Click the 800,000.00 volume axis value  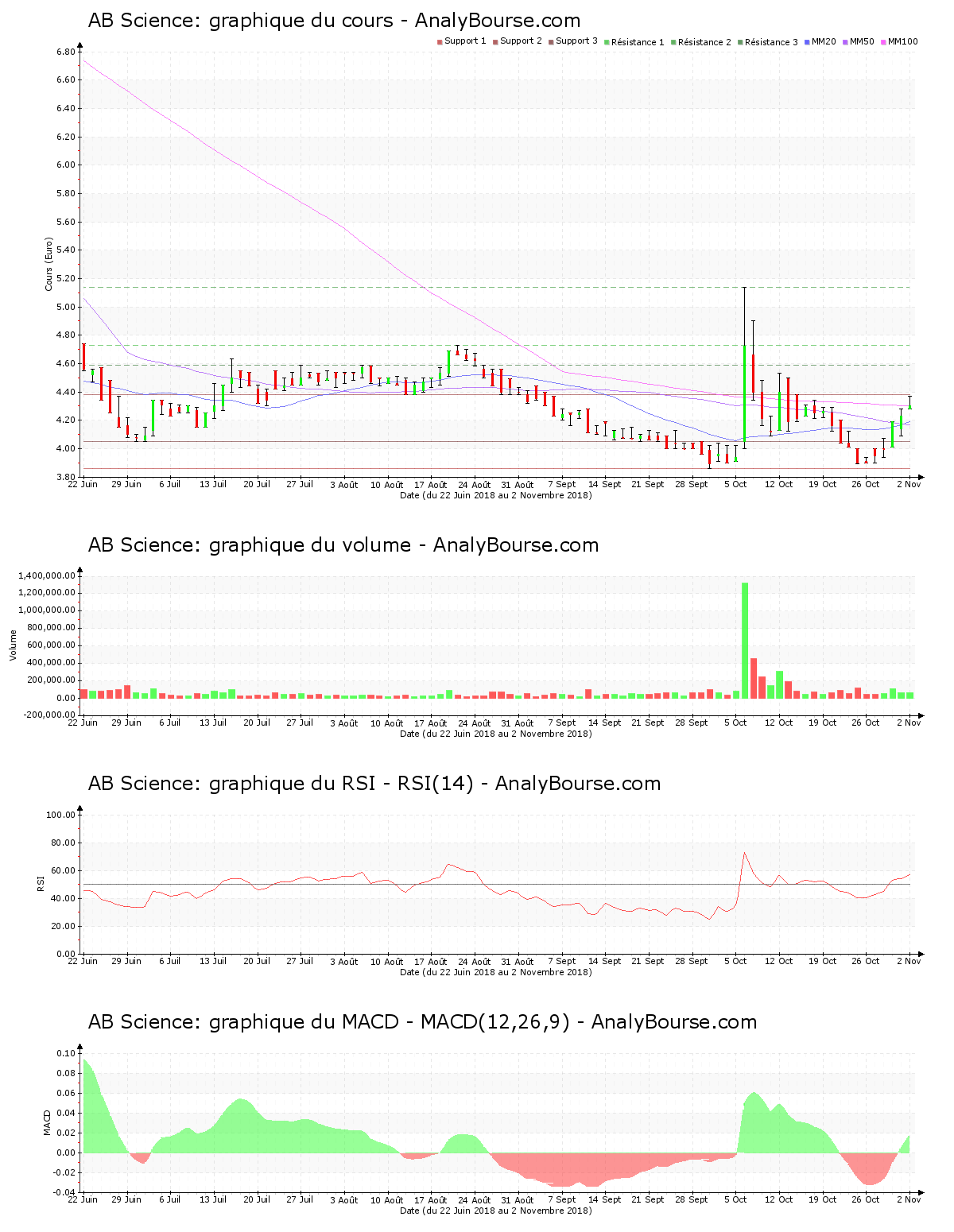[x=51, y=628]
